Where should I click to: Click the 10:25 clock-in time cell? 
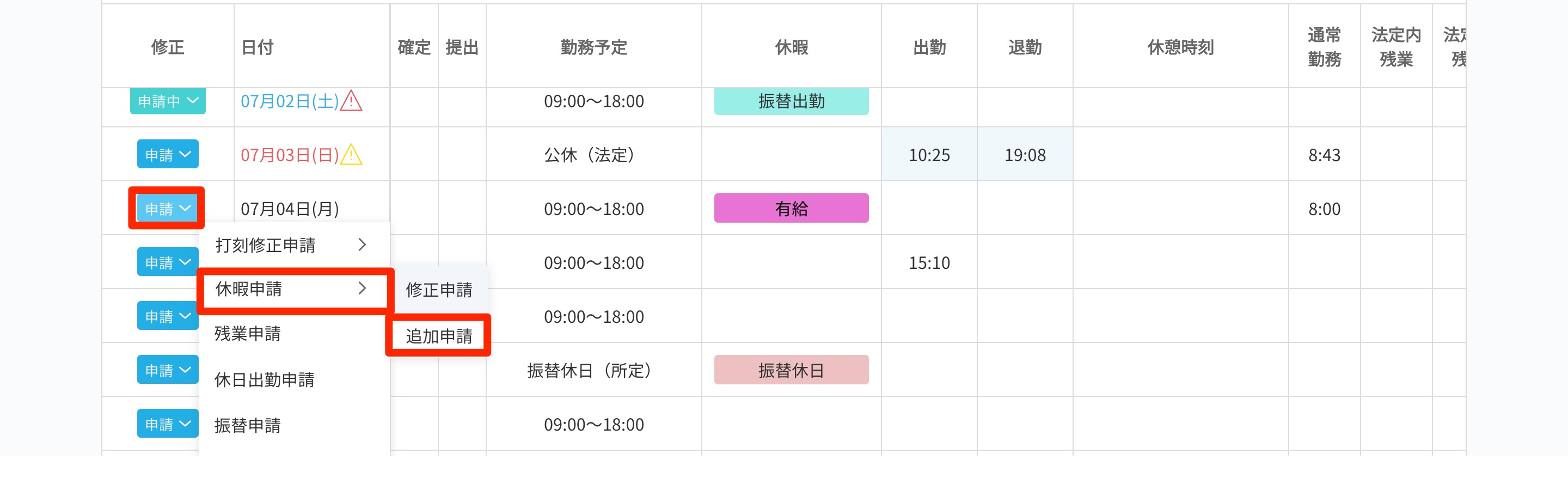click(x=929, y=155)
